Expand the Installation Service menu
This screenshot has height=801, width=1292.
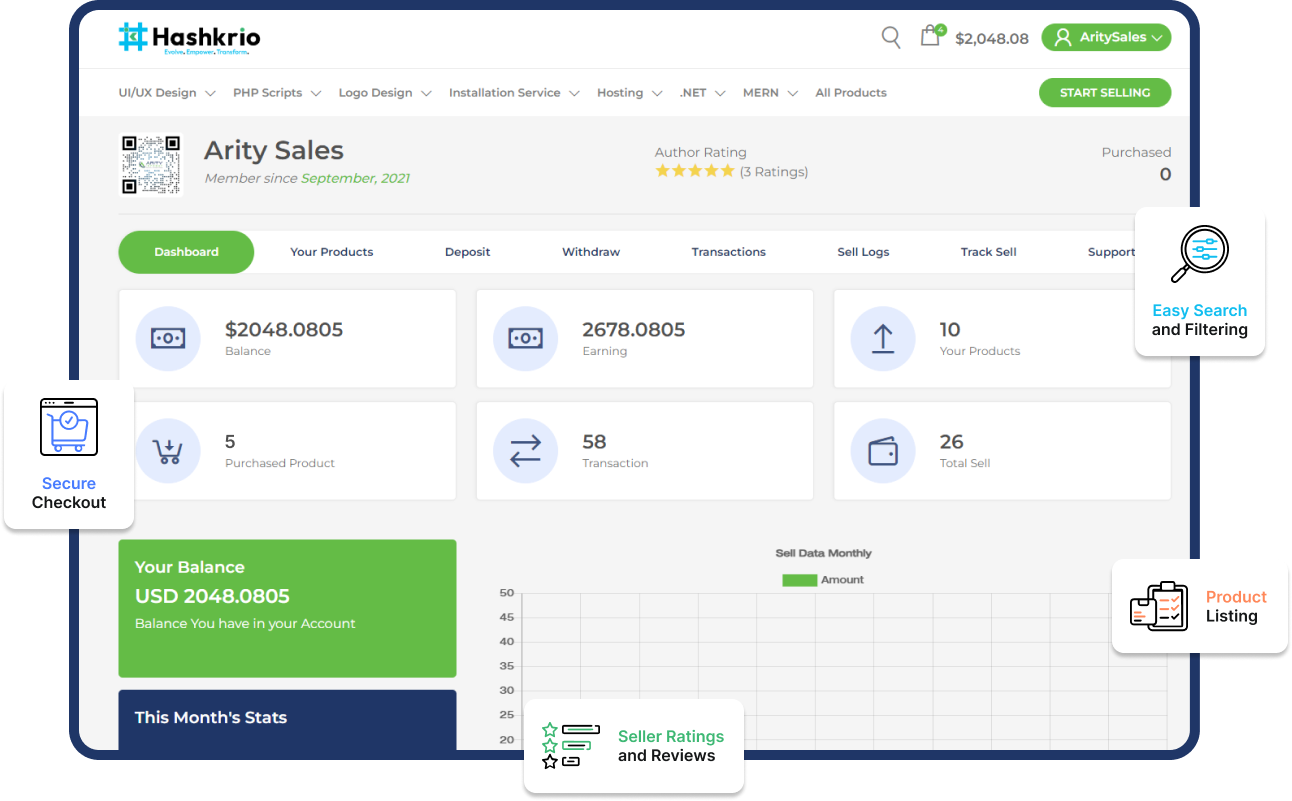click(x=514, y=93)
